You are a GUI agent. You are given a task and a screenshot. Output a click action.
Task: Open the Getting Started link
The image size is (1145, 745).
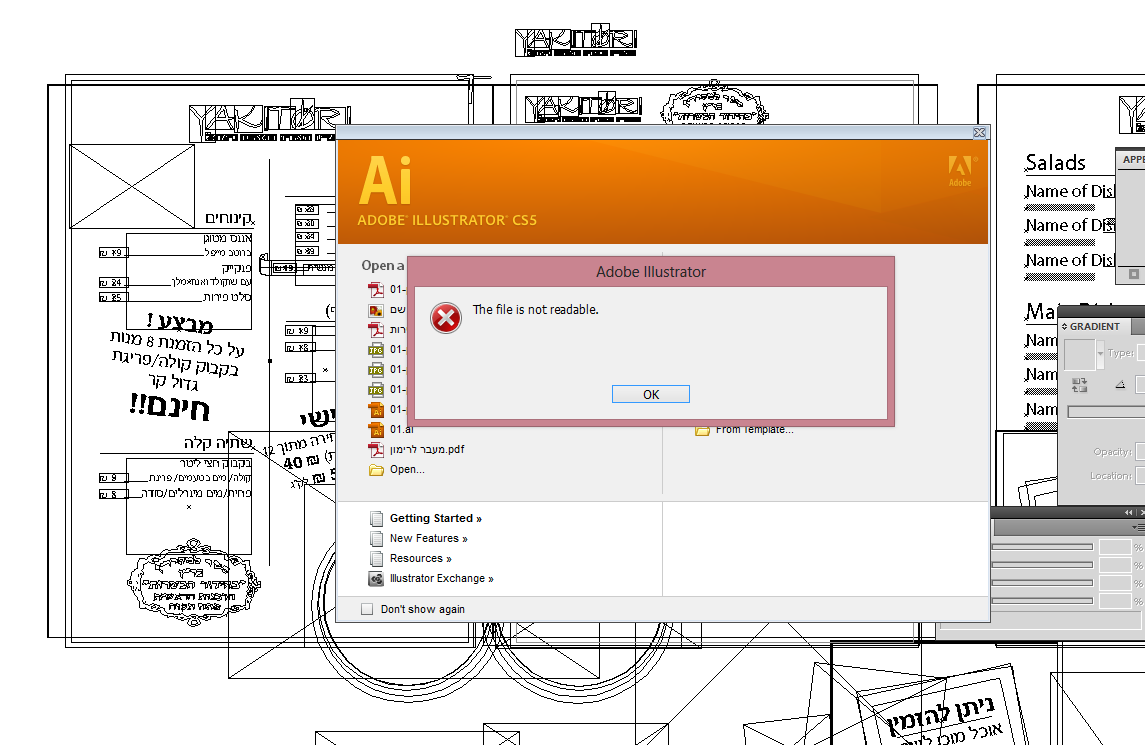point(435,519)
